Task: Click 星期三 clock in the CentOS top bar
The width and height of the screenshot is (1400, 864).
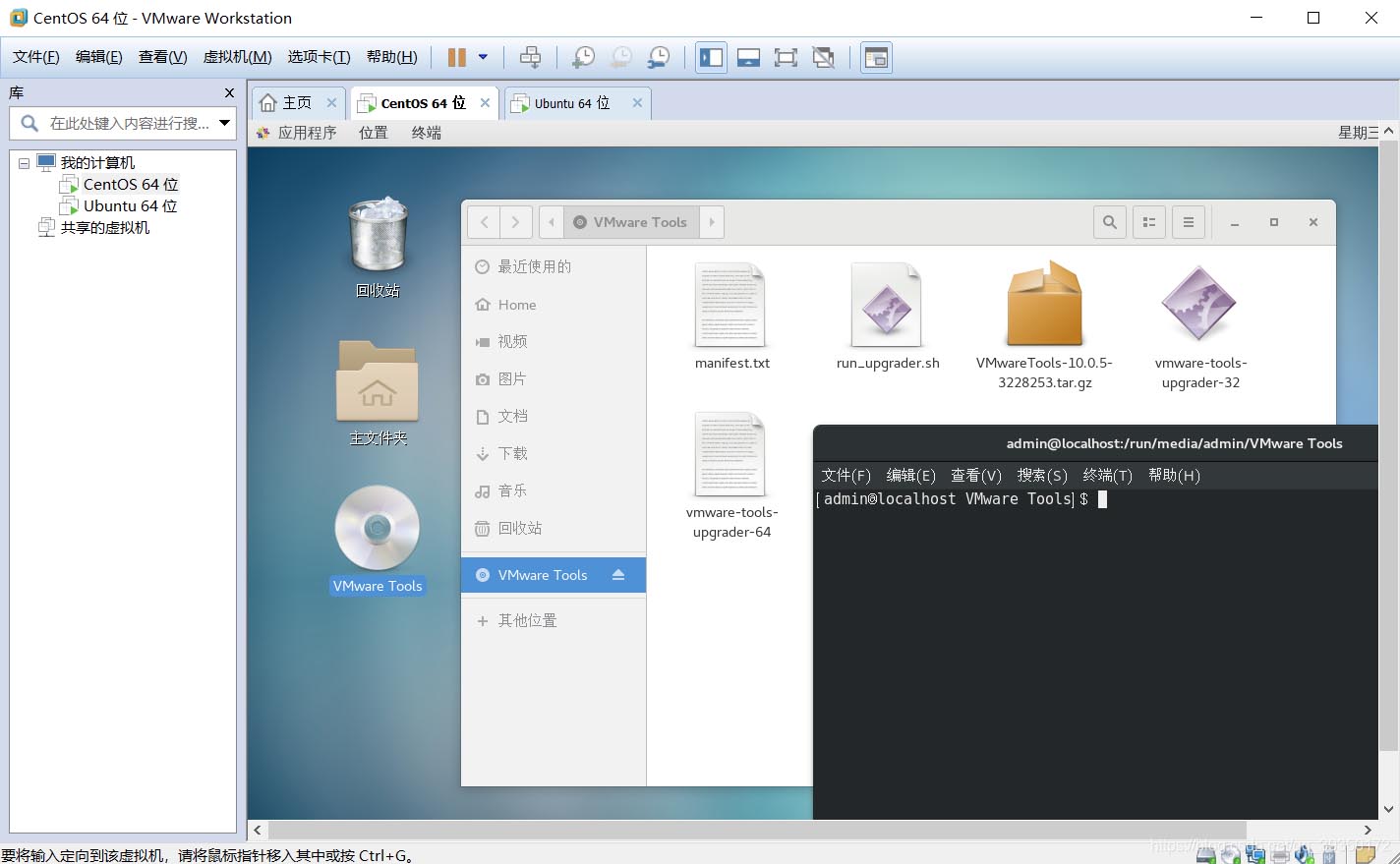Action: pyautogui.click(x=1358, y=133)
